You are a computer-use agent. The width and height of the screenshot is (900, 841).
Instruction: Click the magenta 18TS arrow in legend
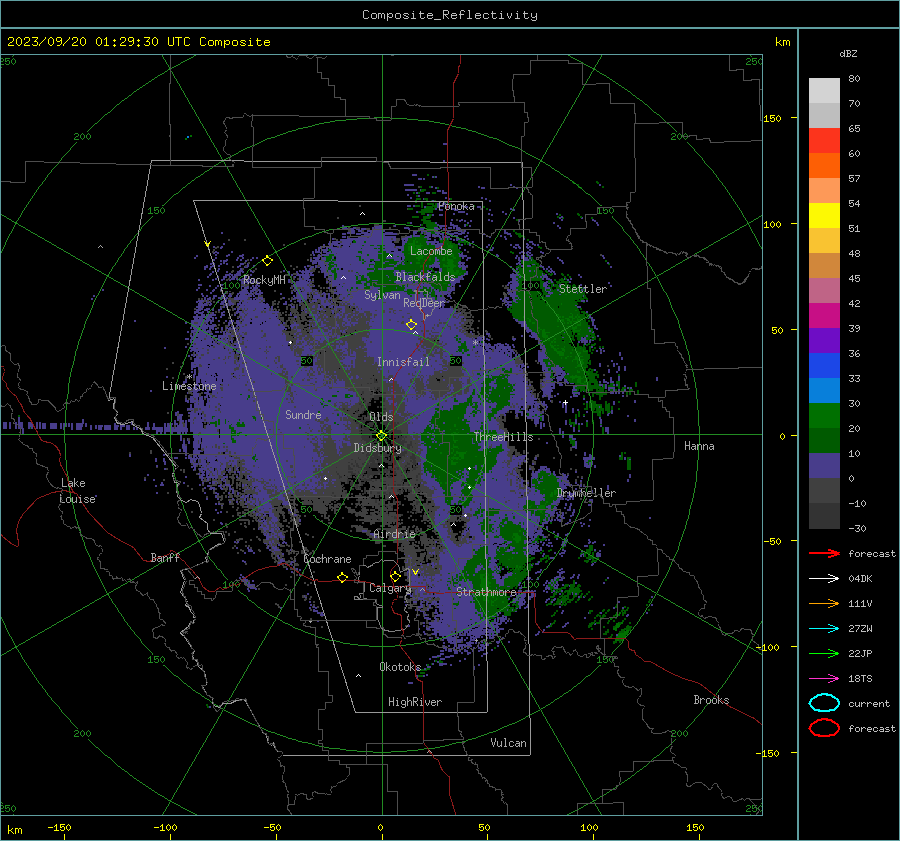click(x=824, y=679)
